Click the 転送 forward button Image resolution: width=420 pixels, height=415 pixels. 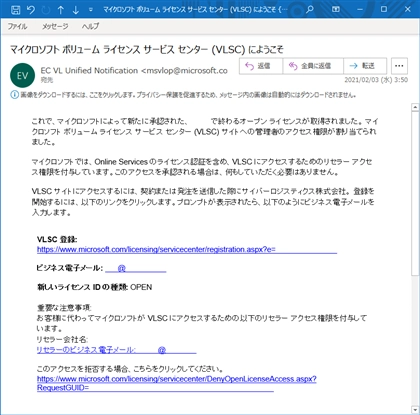(x=365, y=66)
